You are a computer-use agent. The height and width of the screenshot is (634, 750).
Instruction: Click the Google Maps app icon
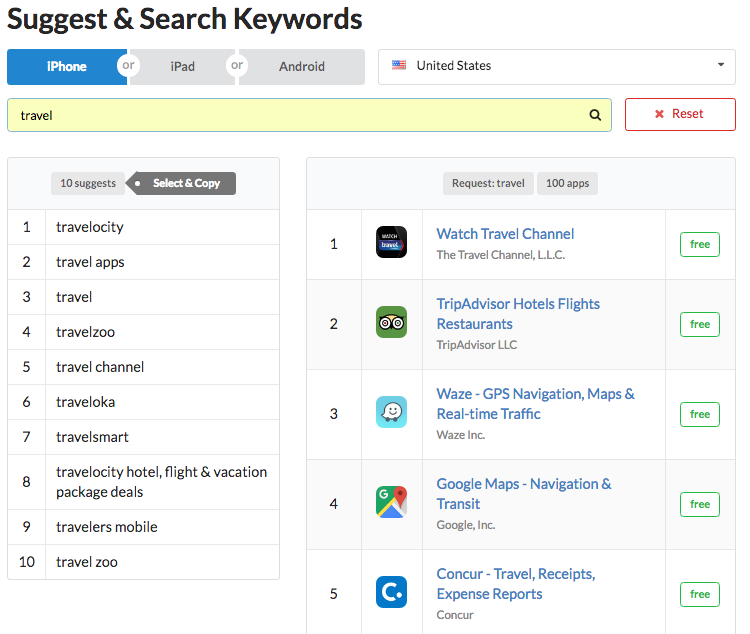pos(392,503)
